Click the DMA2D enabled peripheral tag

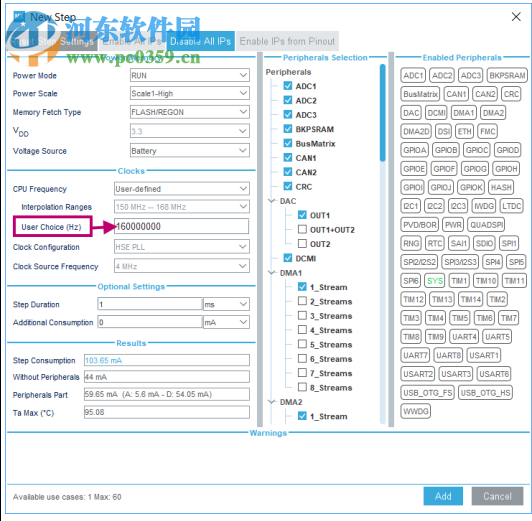tap(416, 131)
